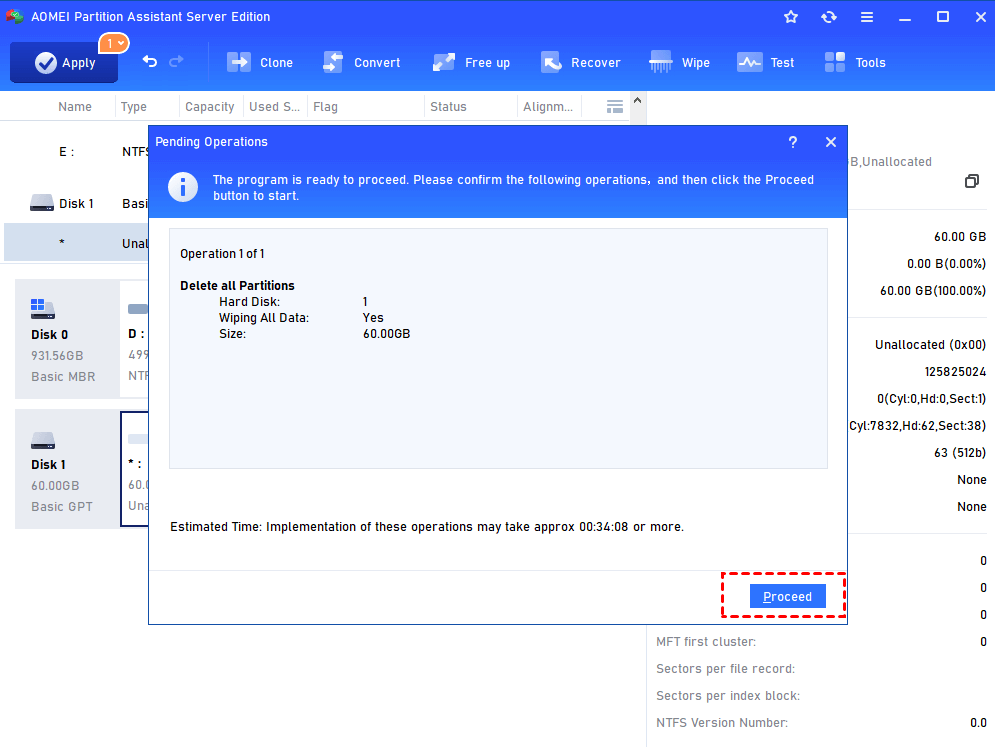This screenshot has height=747, width=995.
Task: Open the Wipe tool
Action: pyautogui.click(x=680, y=62)
